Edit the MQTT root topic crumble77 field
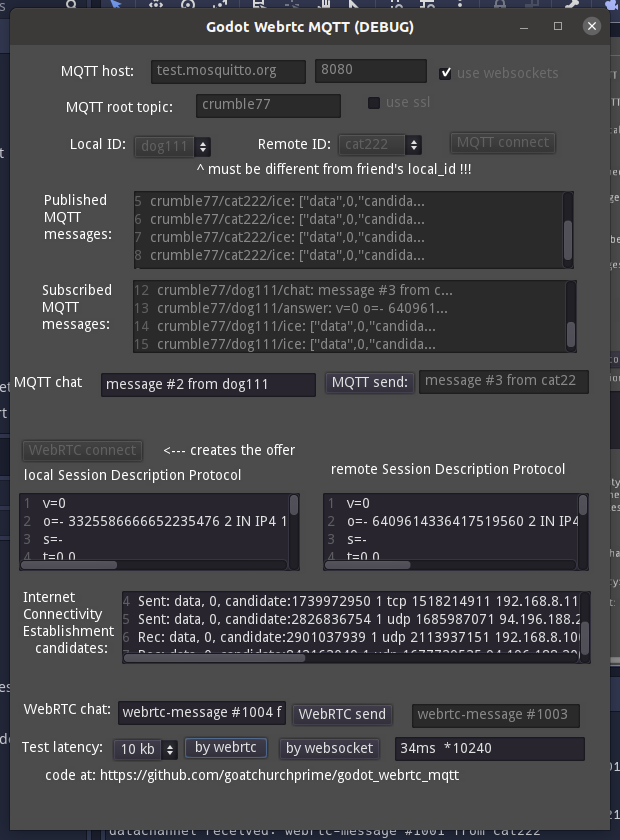The width and height of the screenshot is (620, 840). (268, 106)
